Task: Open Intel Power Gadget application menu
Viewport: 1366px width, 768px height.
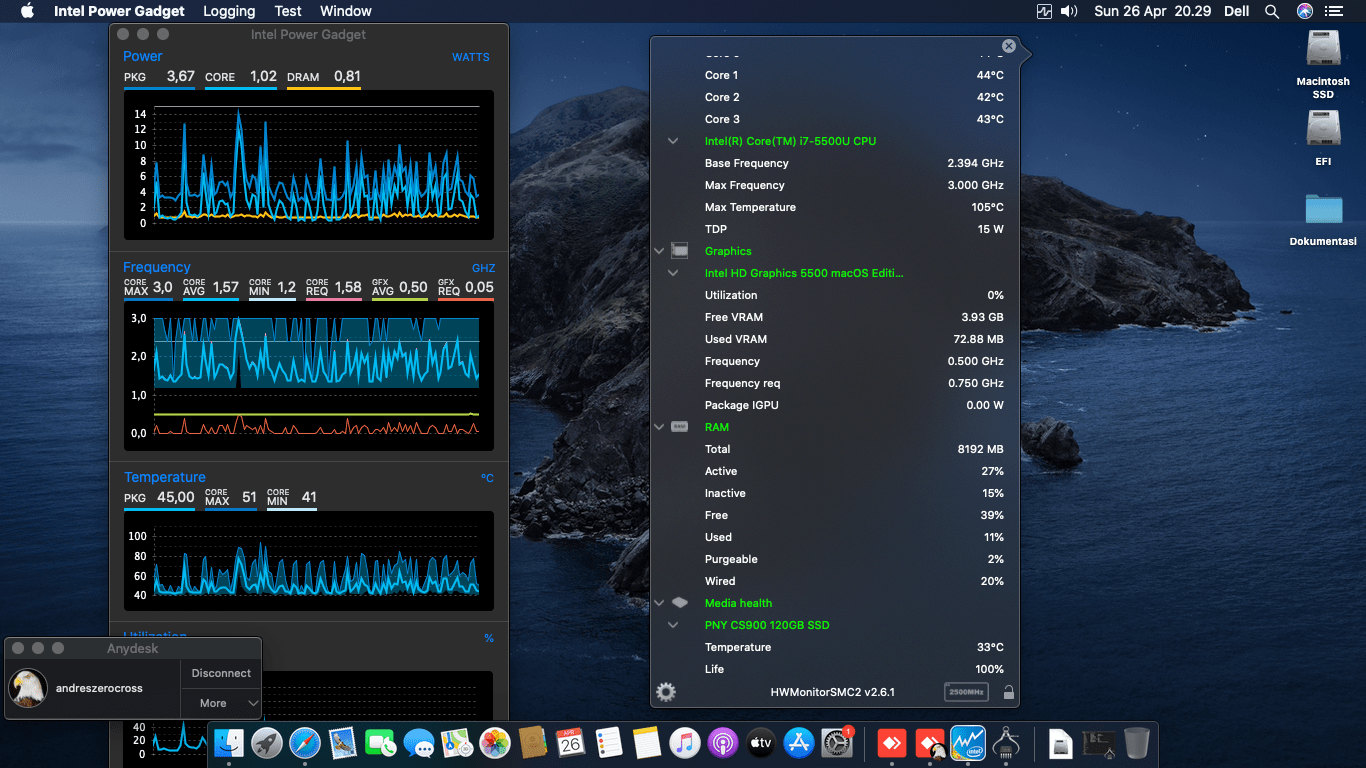Action: pyautogui.click(x=119, y=11)
